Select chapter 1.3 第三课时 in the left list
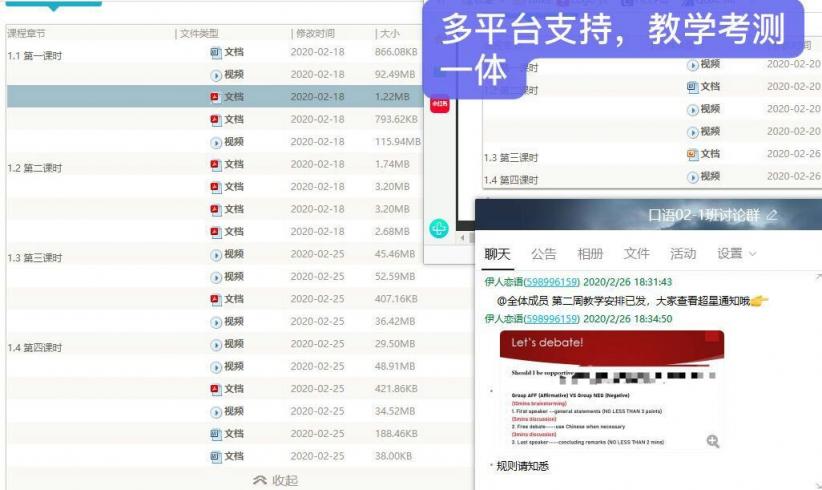The height and width of the screenshot is (490, 822). tap(35, 258)
